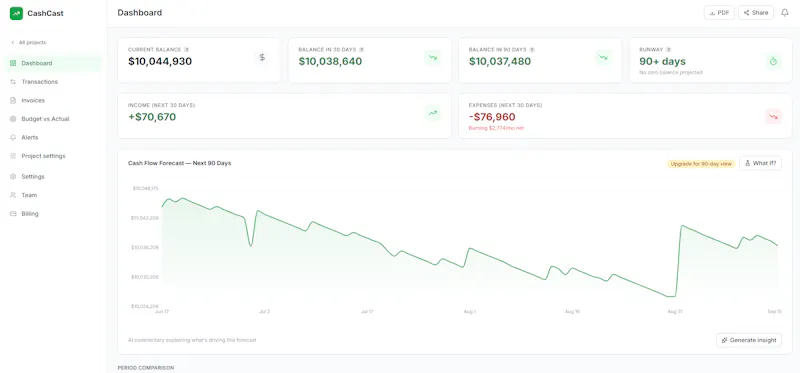The height and width of the screenshot is (373, 800).
Task: Click the 90+ days runway value
Action: pos(662,62)
